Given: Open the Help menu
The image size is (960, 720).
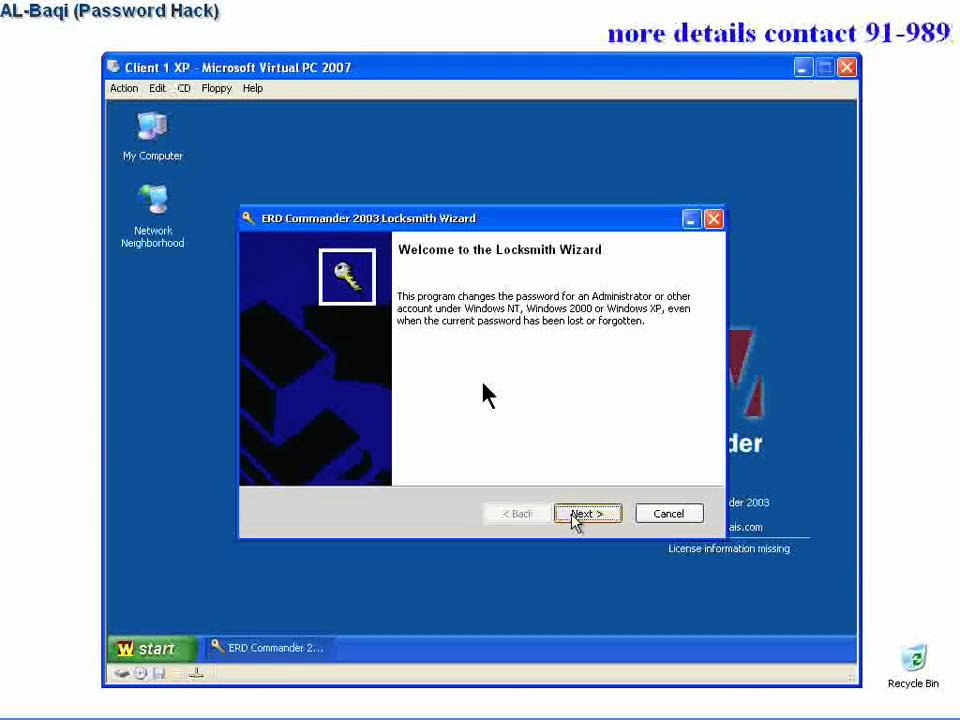Looking at the screenshot, I should [252, 88].
